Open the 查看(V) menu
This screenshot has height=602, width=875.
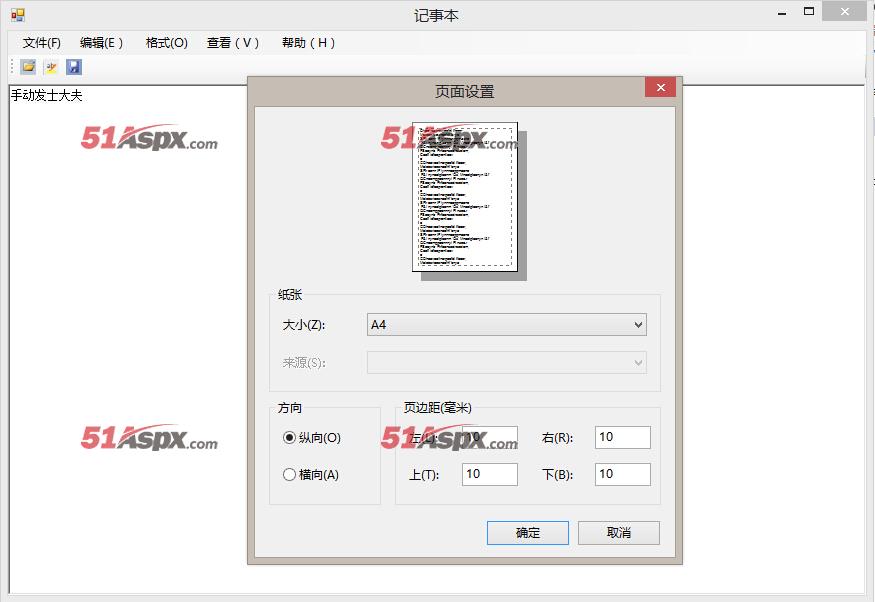point(233,43)
